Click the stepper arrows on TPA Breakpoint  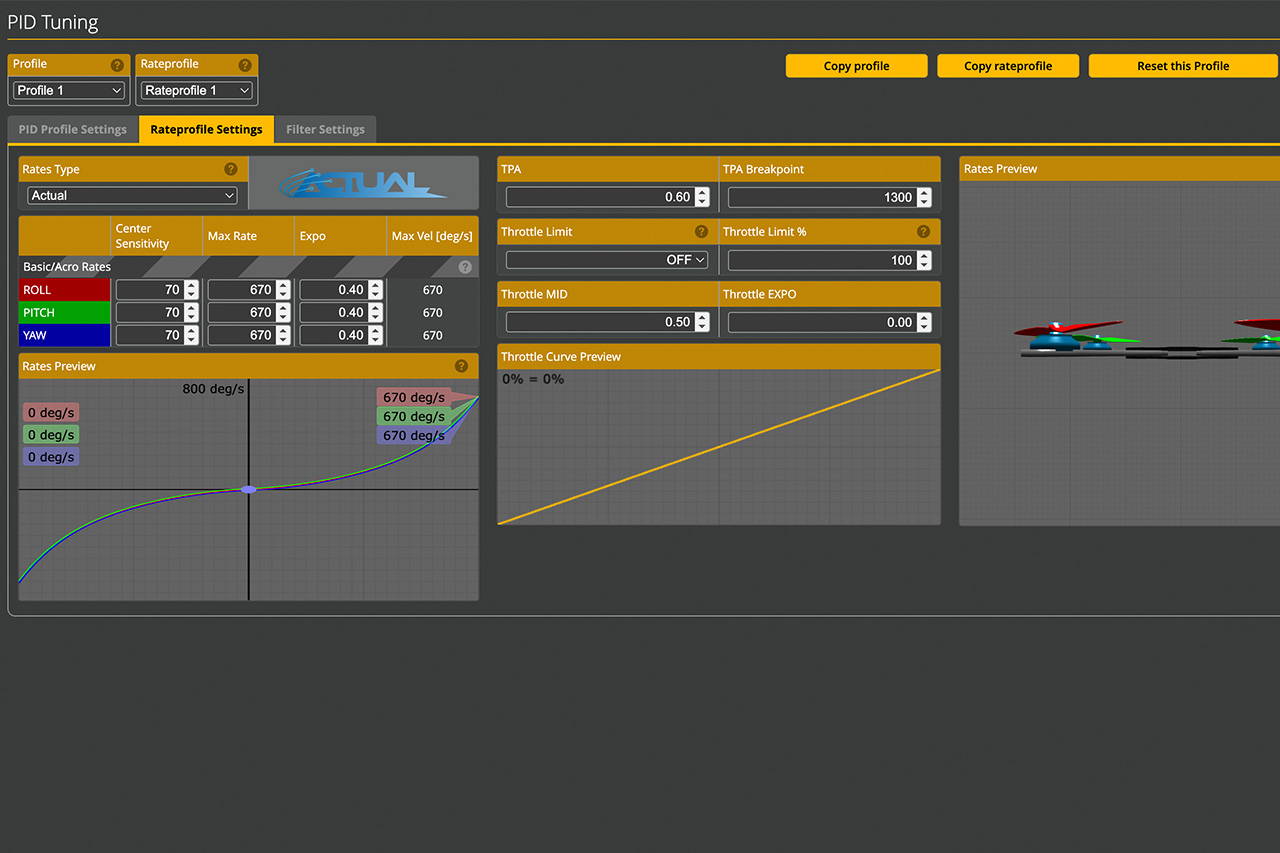pyautogui.click(x=924, y=197)
